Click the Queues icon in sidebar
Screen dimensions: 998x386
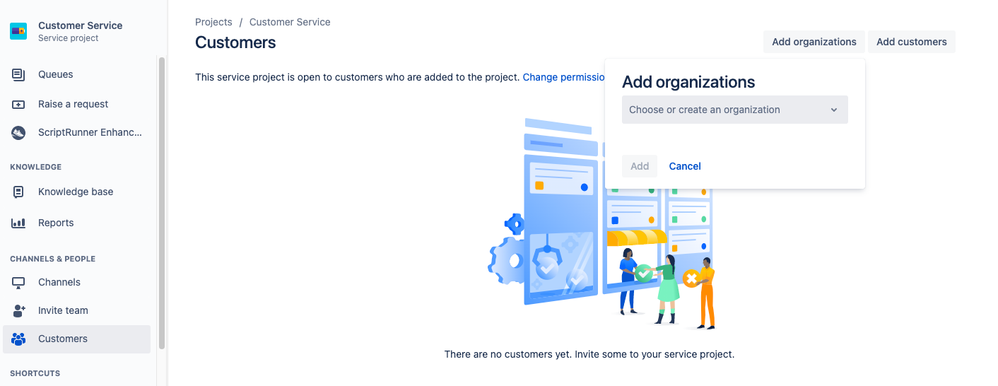coord(18,75)
